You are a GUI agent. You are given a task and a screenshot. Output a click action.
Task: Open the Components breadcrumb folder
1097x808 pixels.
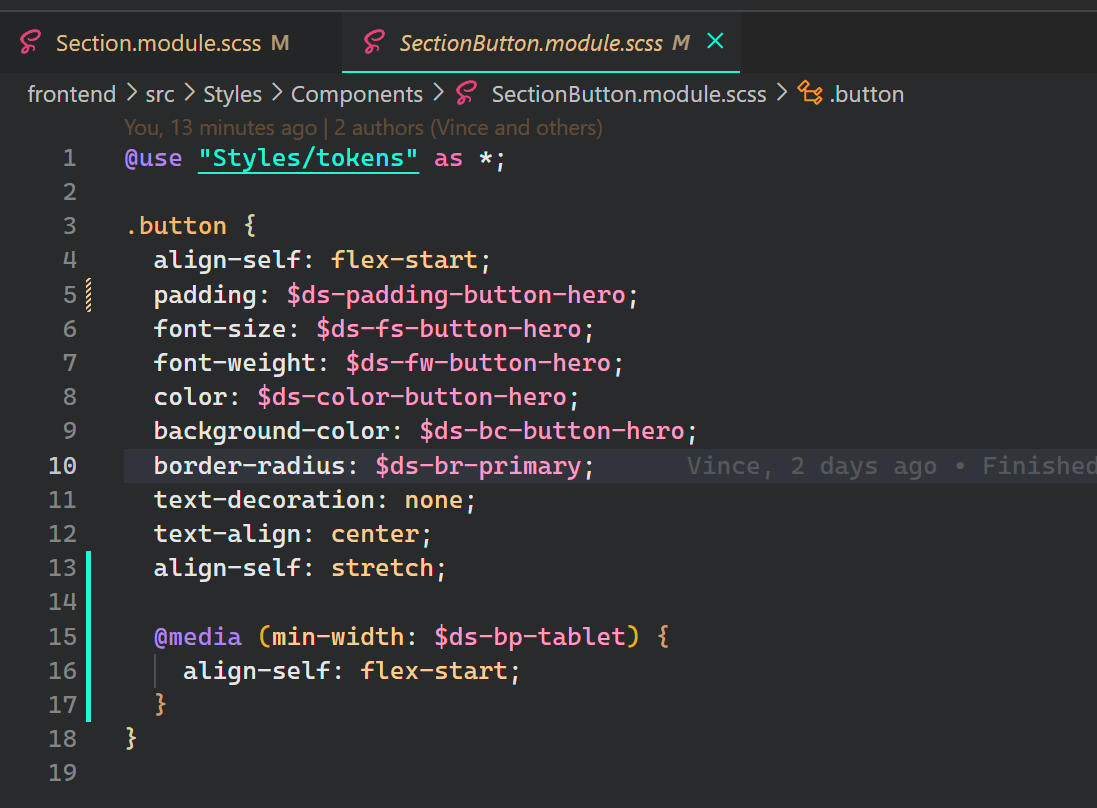357,94
